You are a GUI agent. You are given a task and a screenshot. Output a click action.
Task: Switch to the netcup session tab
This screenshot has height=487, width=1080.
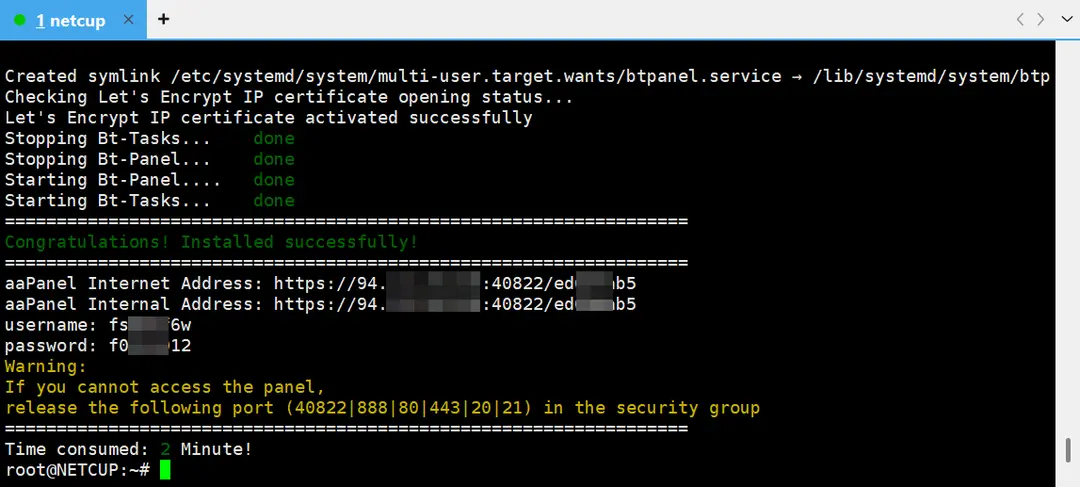point(70,20)
